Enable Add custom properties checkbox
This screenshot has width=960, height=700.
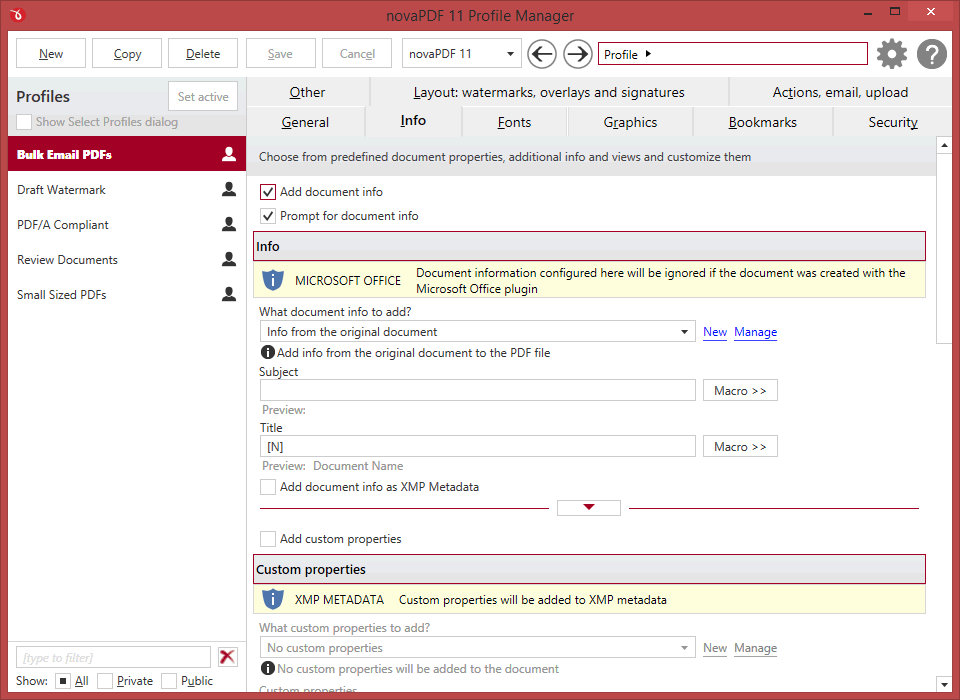pyautogui.click(x=268, y=539)
